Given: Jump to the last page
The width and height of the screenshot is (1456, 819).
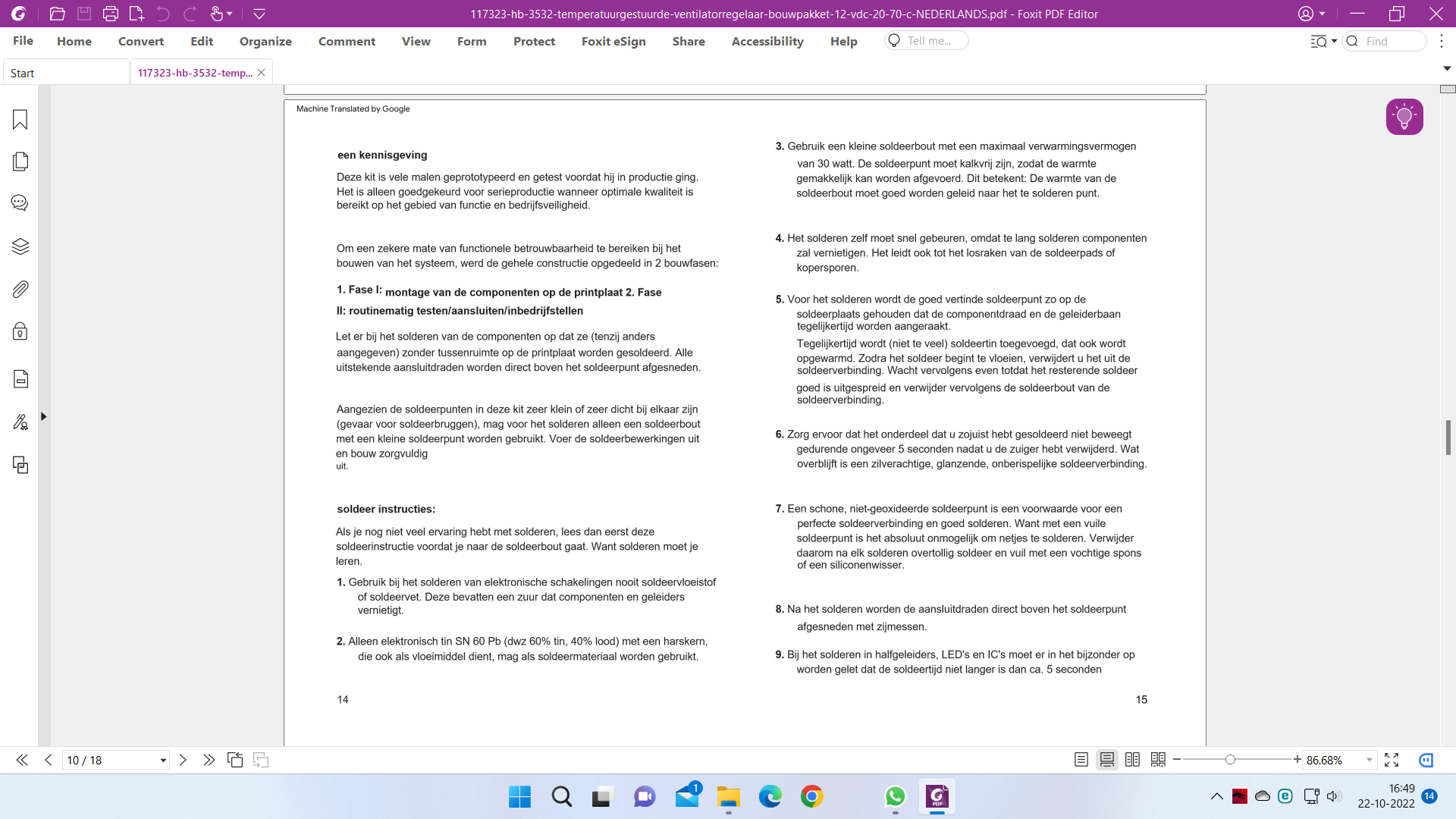Looking at the screenshot, I should pos(209,760).
